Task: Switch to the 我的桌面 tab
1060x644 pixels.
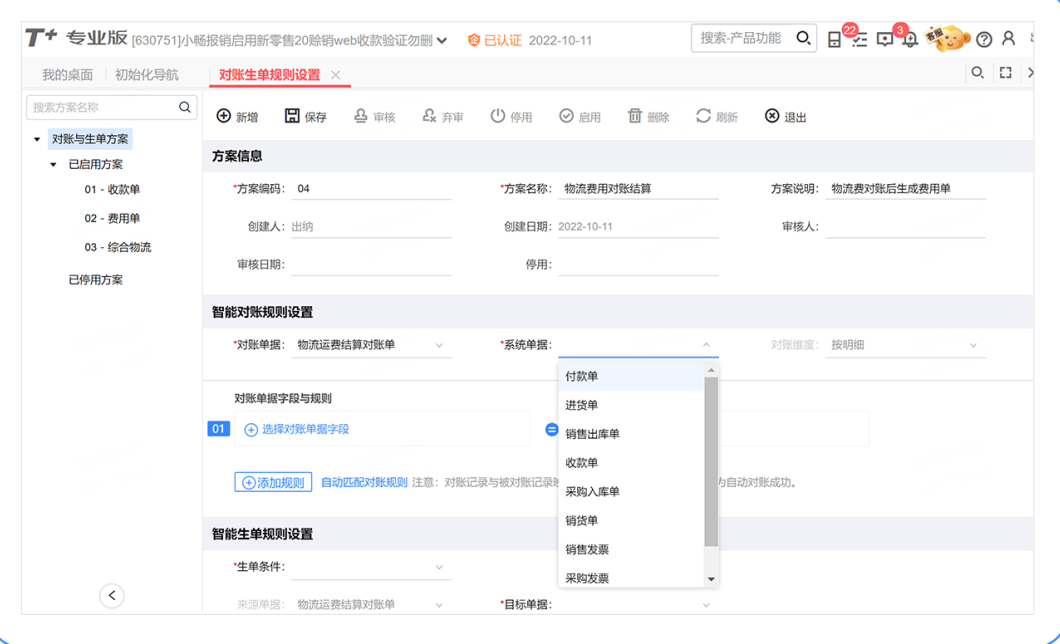Action: [67, 75]
